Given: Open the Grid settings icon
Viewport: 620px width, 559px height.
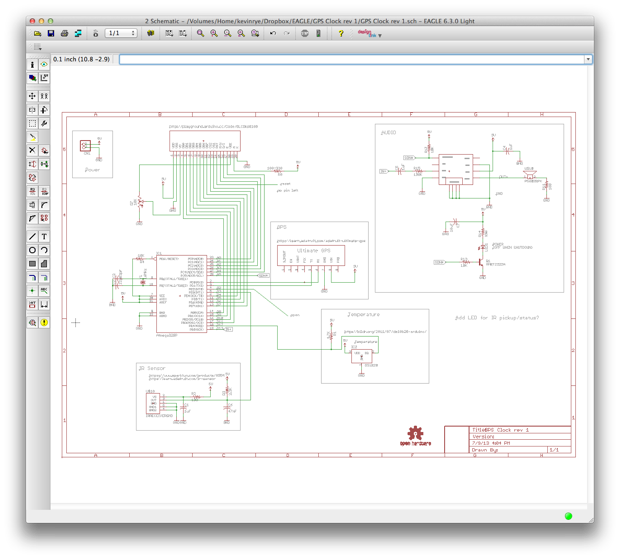Looking at the screenshot, I should click(x=38, y=47).
